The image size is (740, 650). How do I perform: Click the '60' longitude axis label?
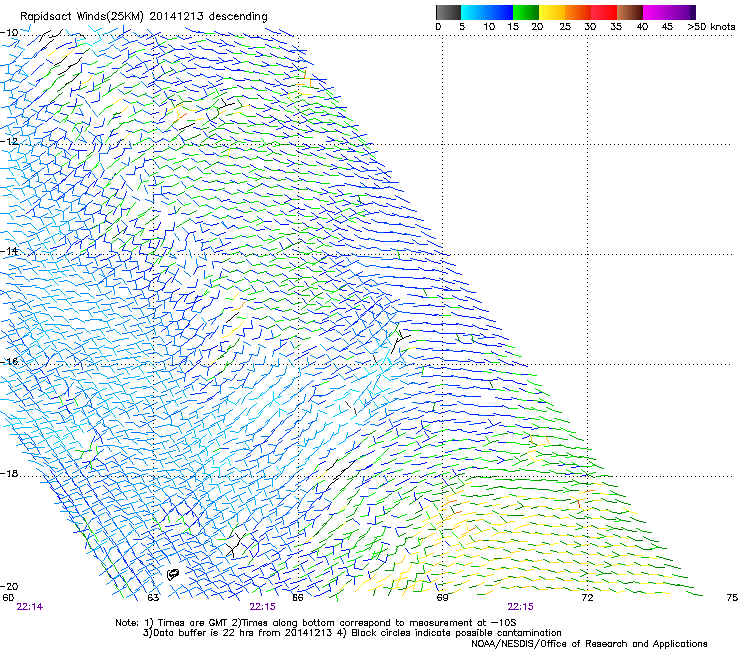pos(8,597)
